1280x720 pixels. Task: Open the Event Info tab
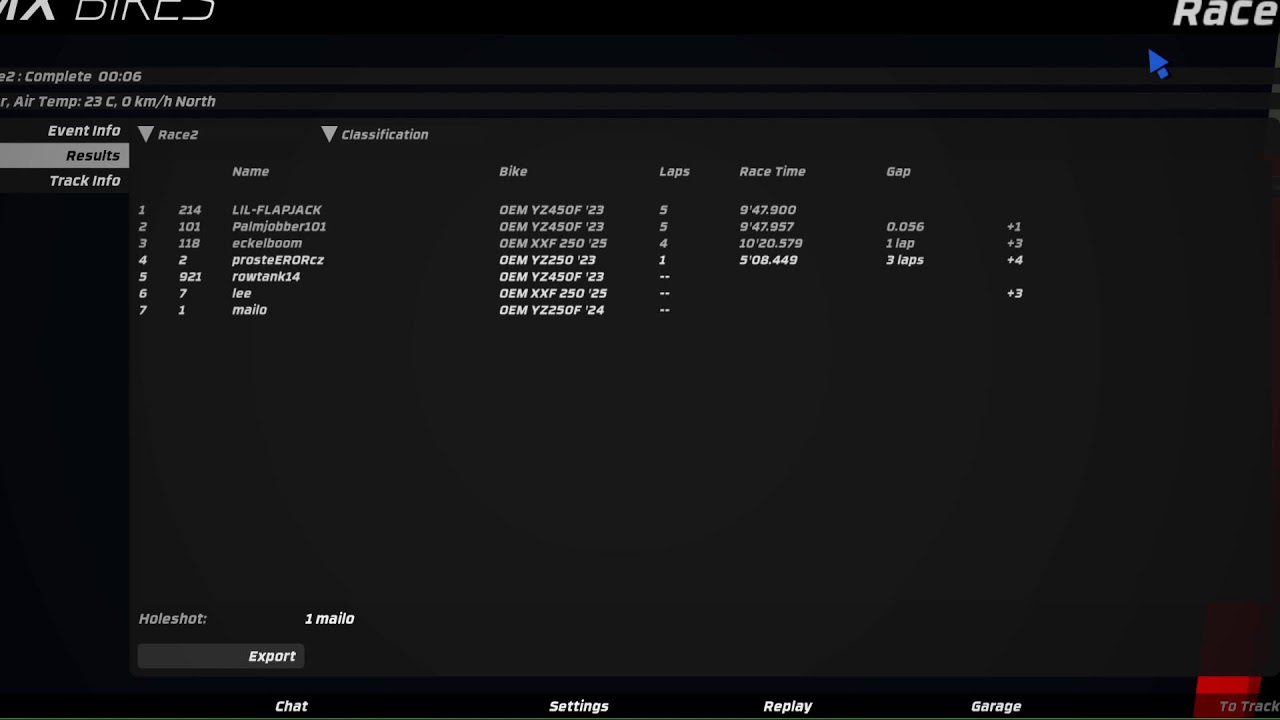pos(84,131)
